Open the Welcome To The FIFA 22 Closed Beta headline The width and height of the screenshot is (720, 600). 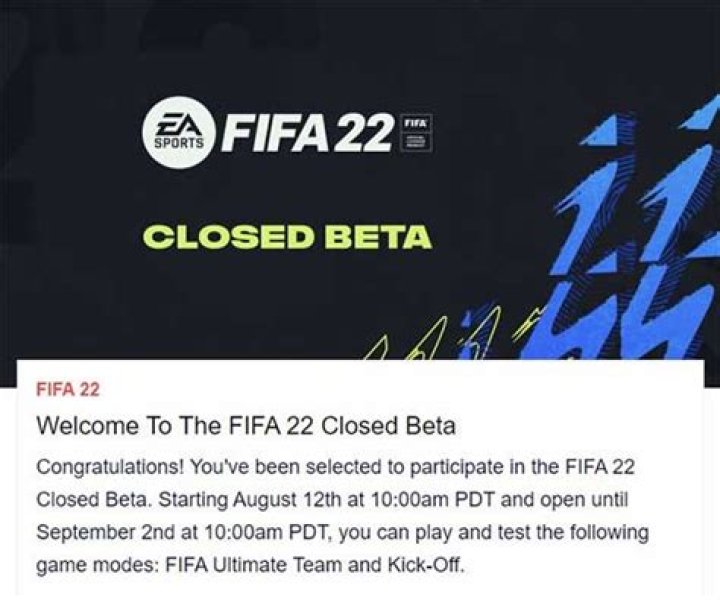(246, 426)
